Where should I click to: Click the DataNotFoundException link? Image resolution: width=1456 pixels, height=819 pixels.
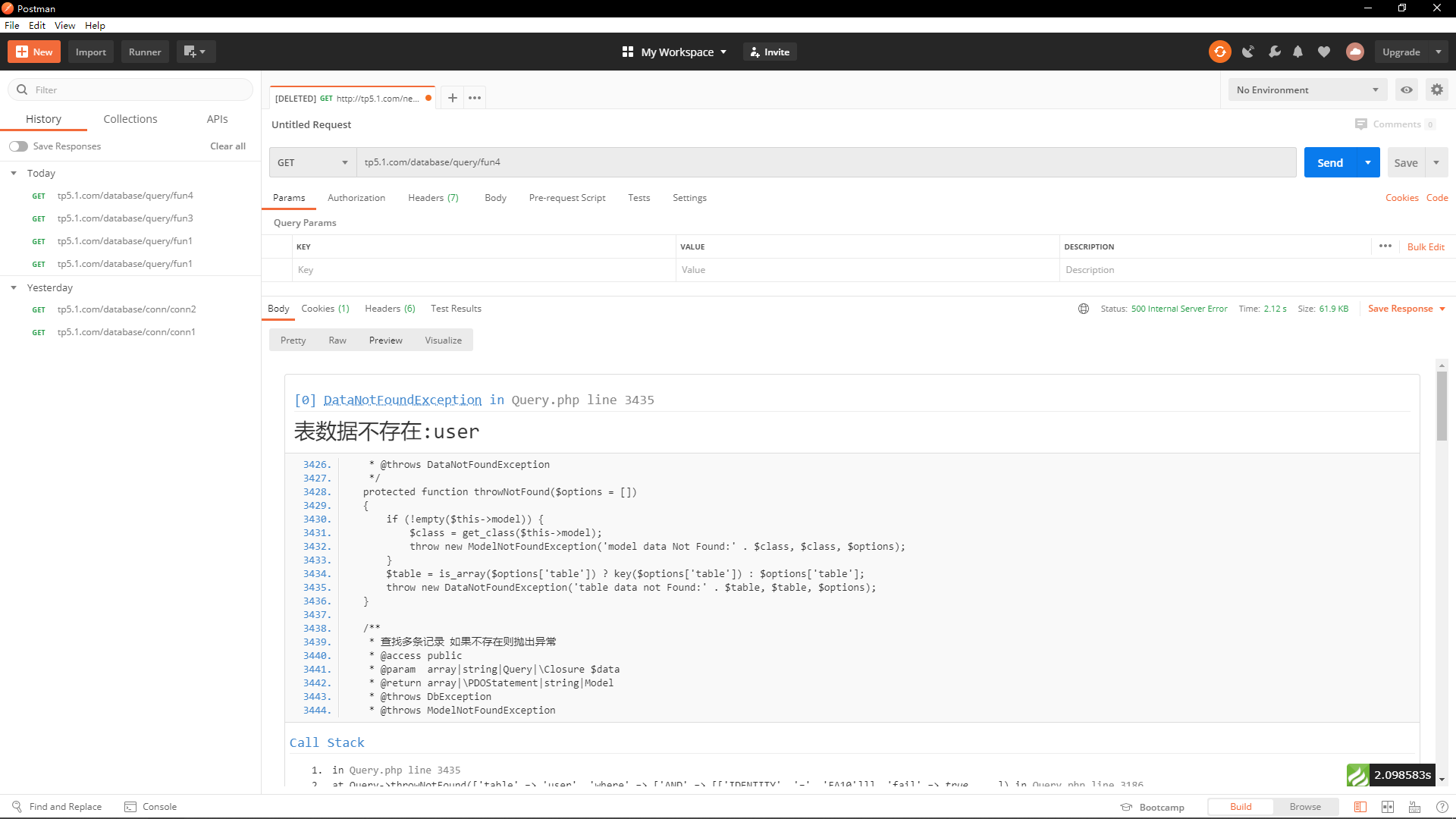[403, 400]
